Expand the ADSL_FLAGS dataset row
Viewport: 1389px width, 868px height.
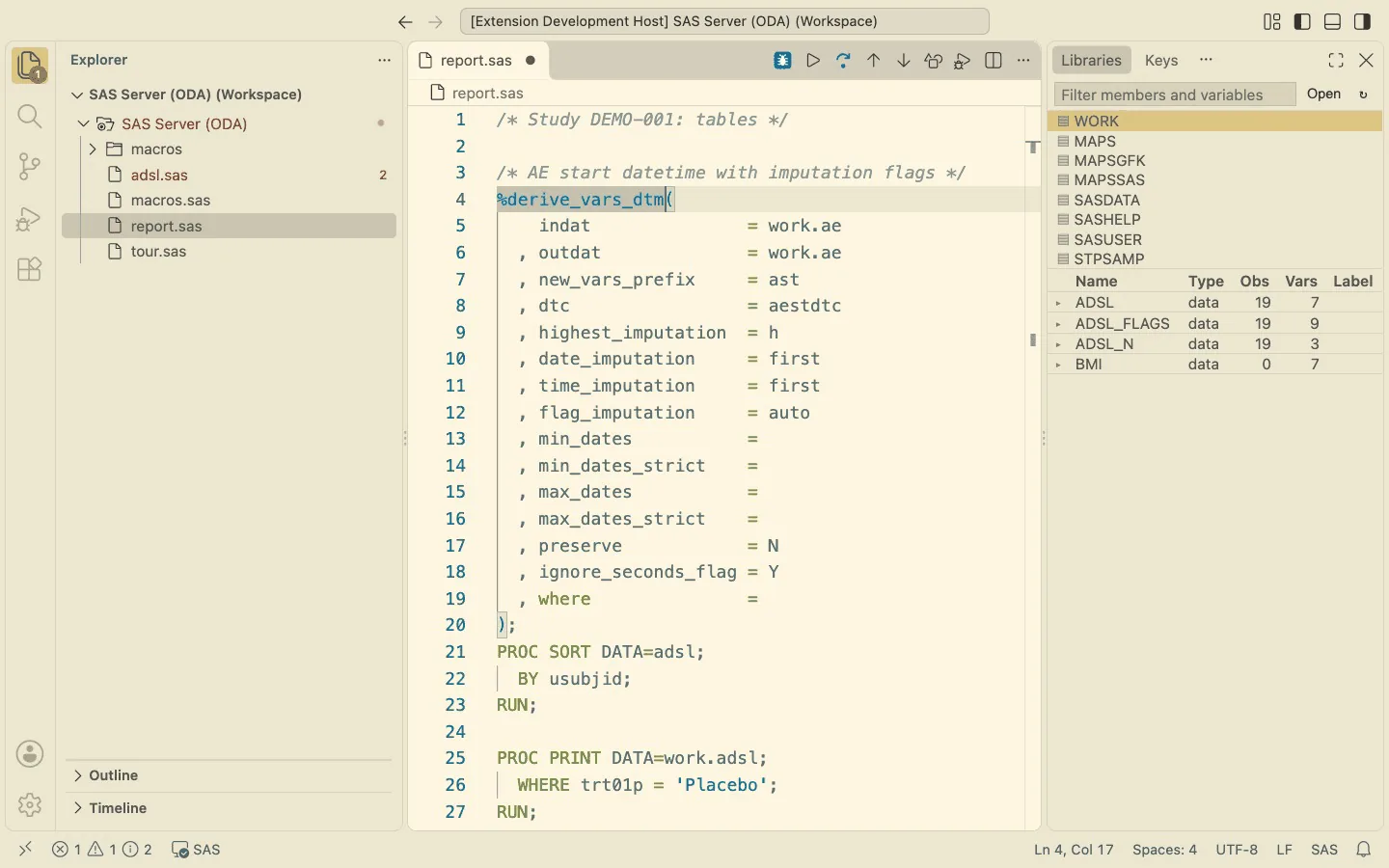tap(1059, 324)
